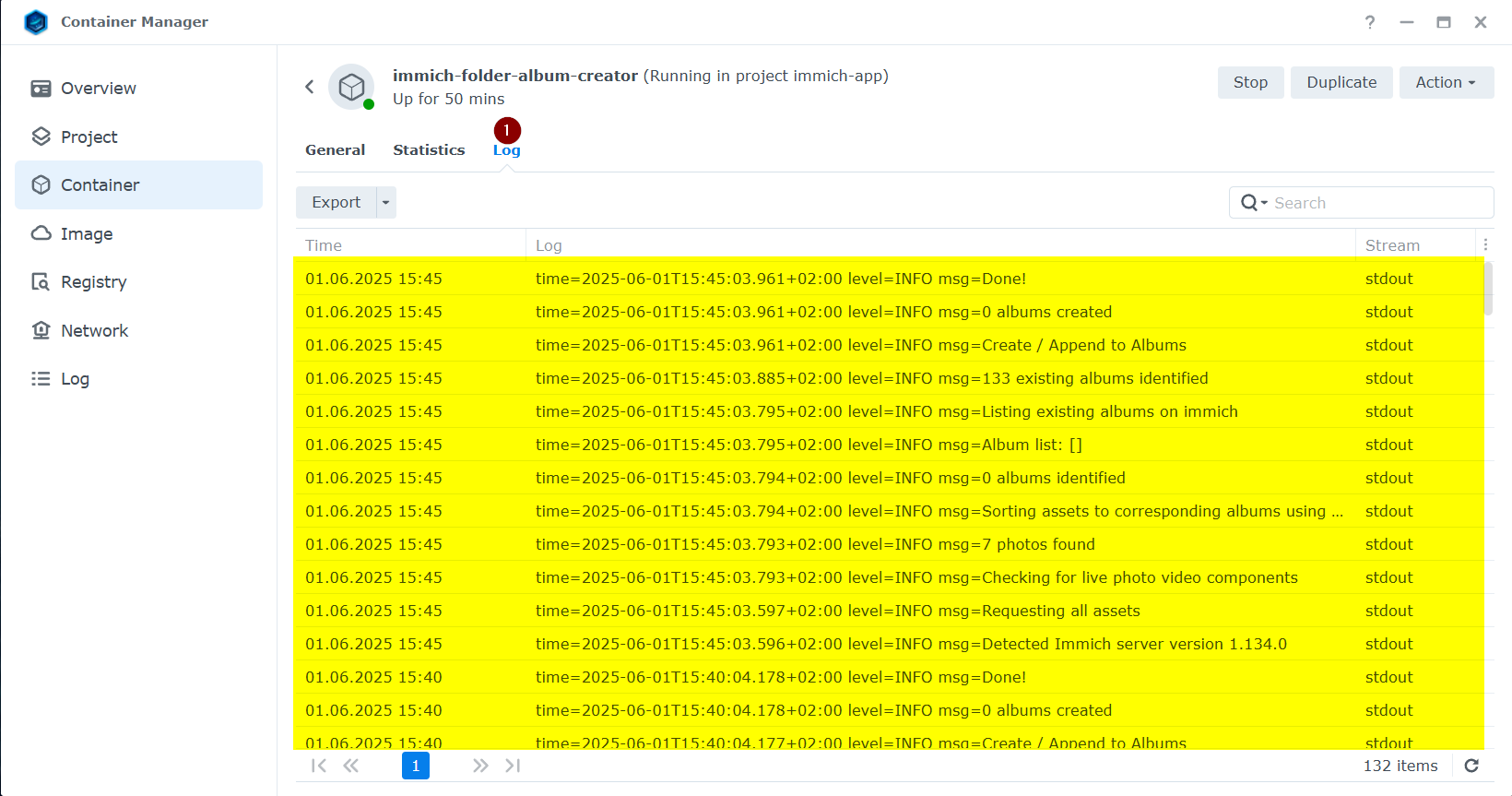This screenshot has width=1512, height=796.
Task: Open Overview in the sidebar
Action: pyautogui.click(x=138, y=89)
